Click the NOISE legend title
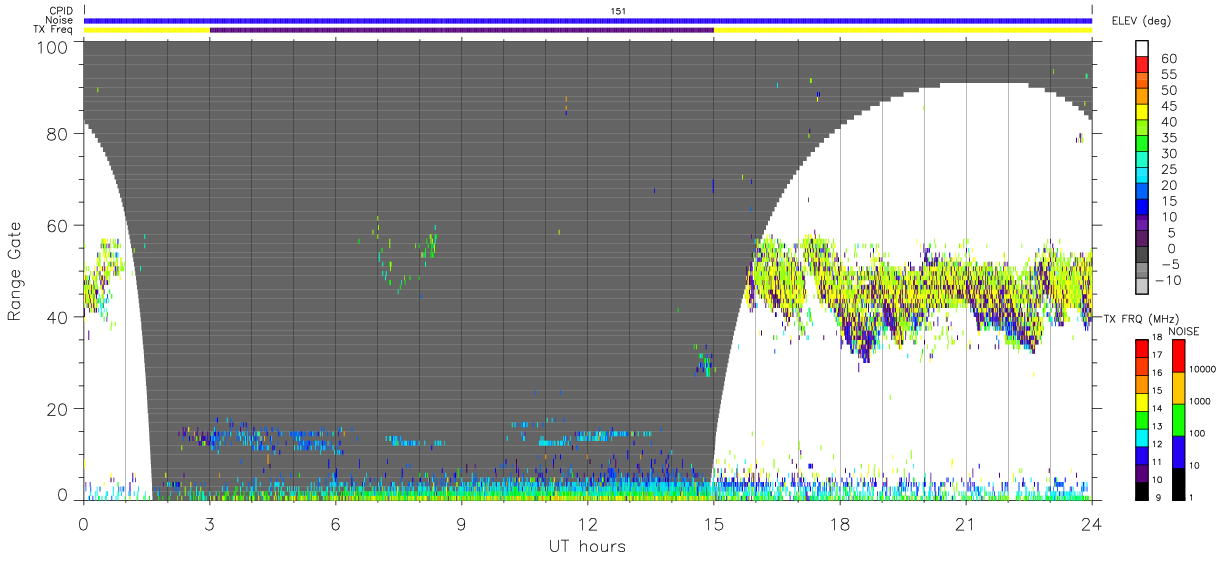The width and height of the screenshot is (1228, 567). click(1186, 331)
